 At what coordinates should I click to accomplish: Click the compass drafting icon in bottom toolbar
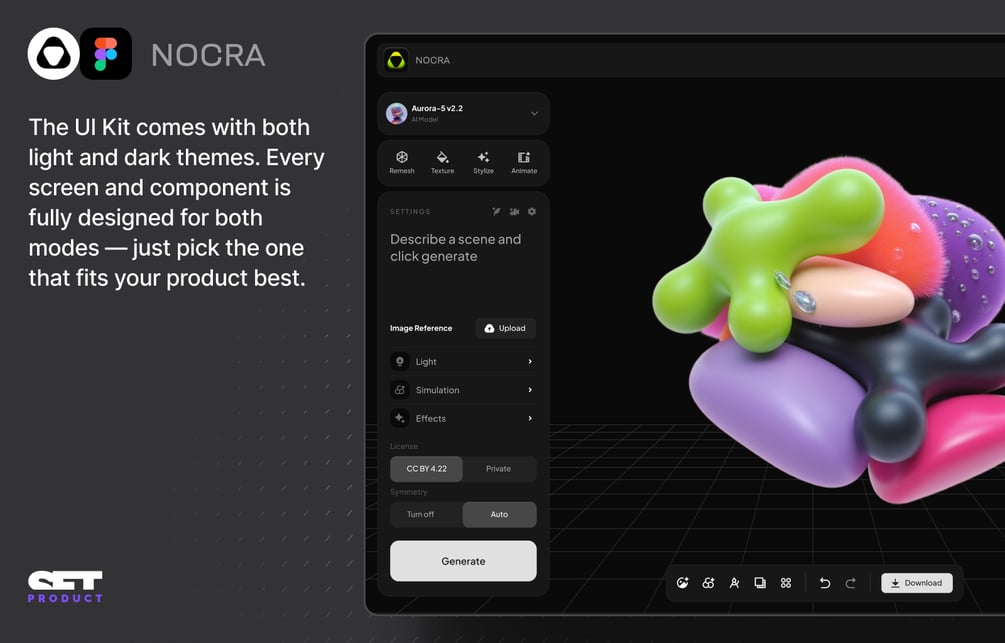pos(735,583)
